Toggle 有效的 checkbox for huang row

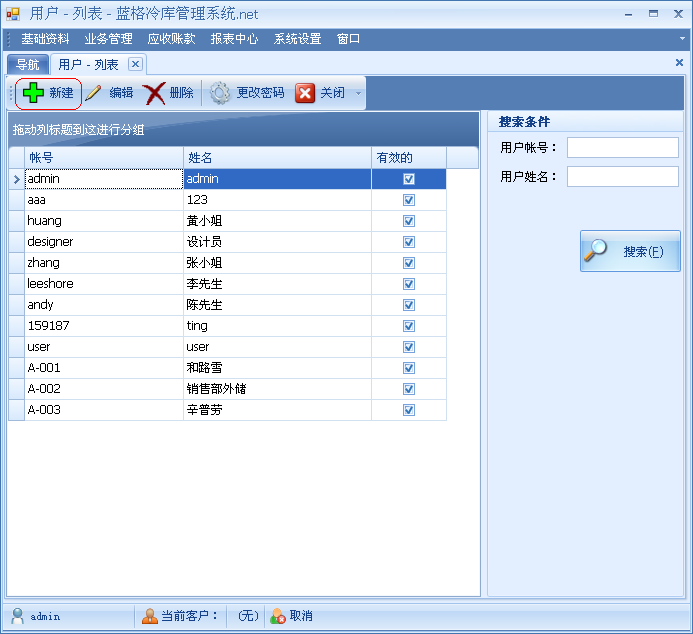tap(408, 221)
